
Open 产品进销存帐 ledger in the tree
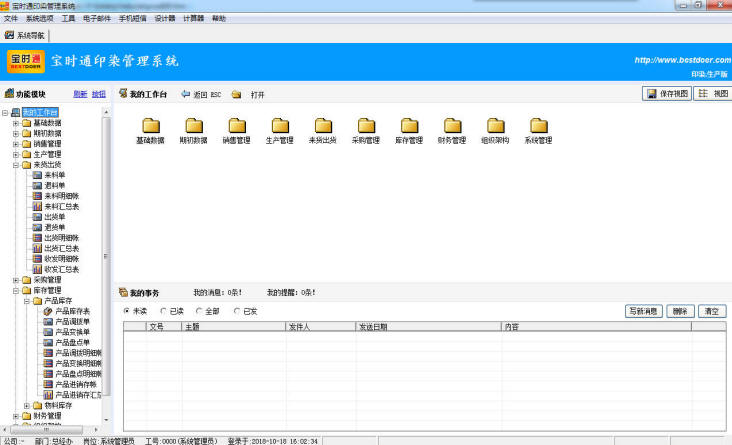(76, 384)
